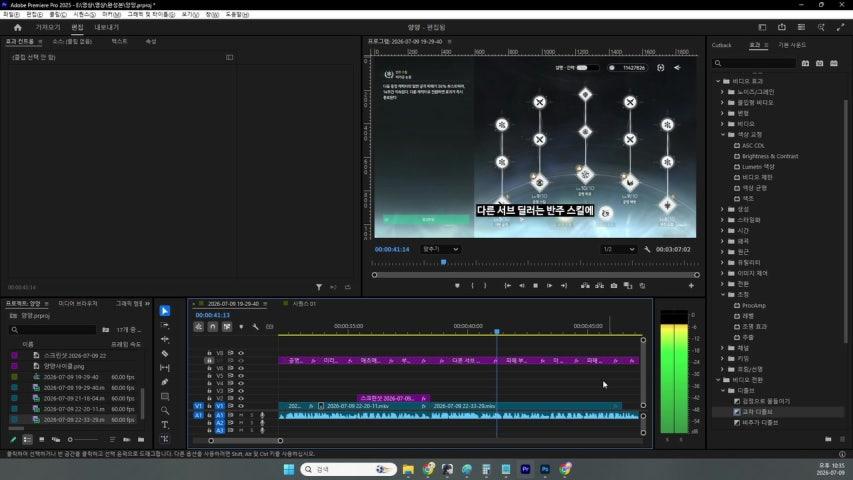Click the Export Frame camera icon
Image resolution: width=853 pixels, height=480 pixels.
point(614,286)
